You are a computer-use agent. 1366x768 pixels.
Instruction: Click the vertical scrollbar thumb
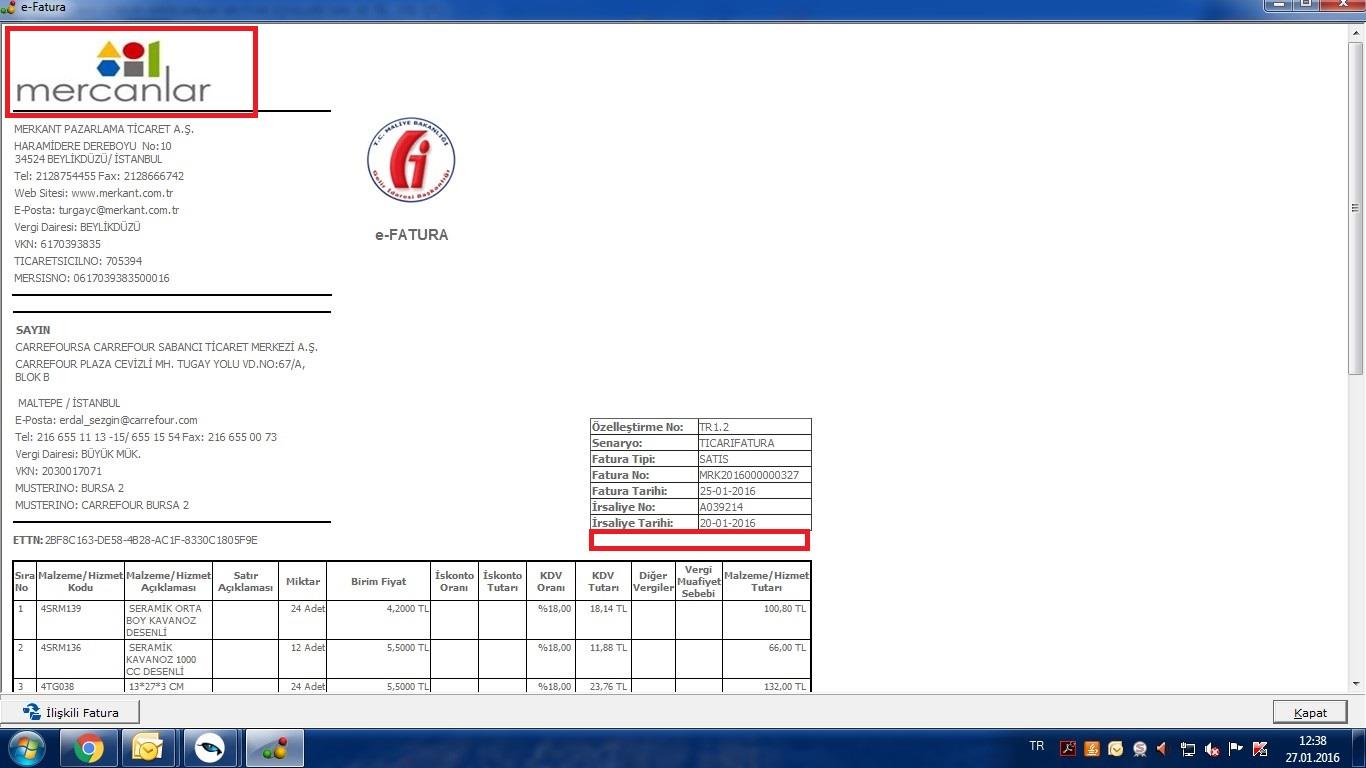click(x=1357, y=207)
